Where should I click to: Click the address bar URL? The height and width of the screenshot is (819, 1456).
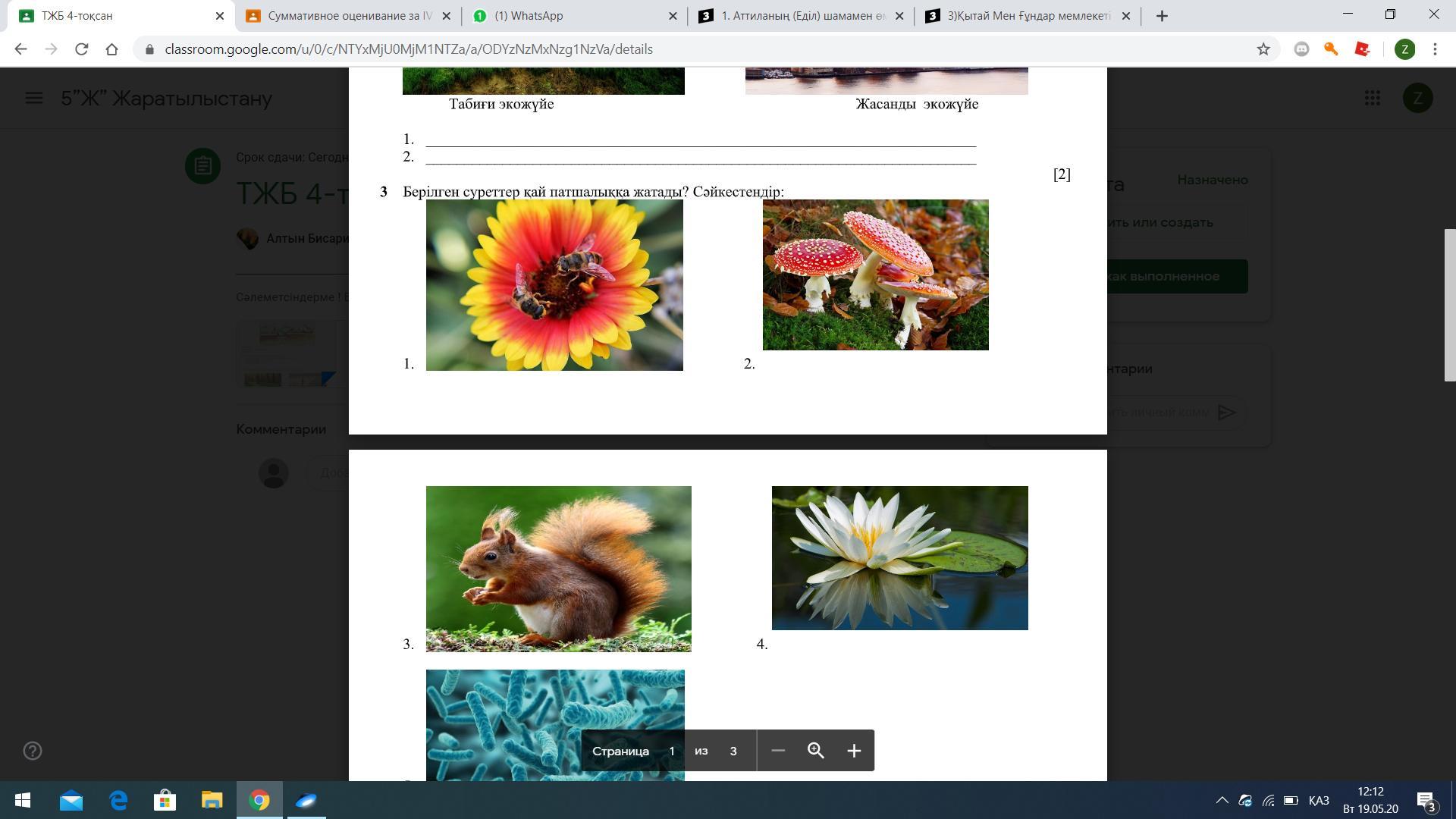click(x=408, y=49)
